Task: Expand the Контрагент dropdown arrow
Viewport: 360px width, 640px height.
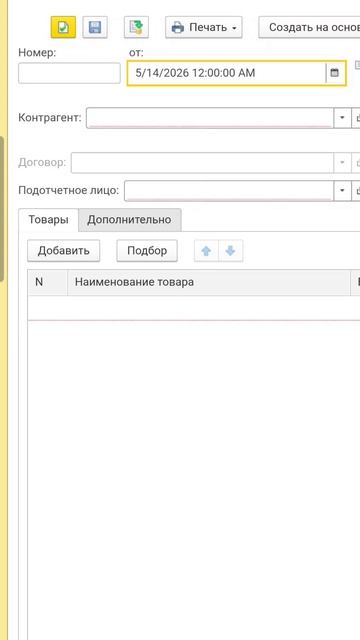Action: click(342, 118)
